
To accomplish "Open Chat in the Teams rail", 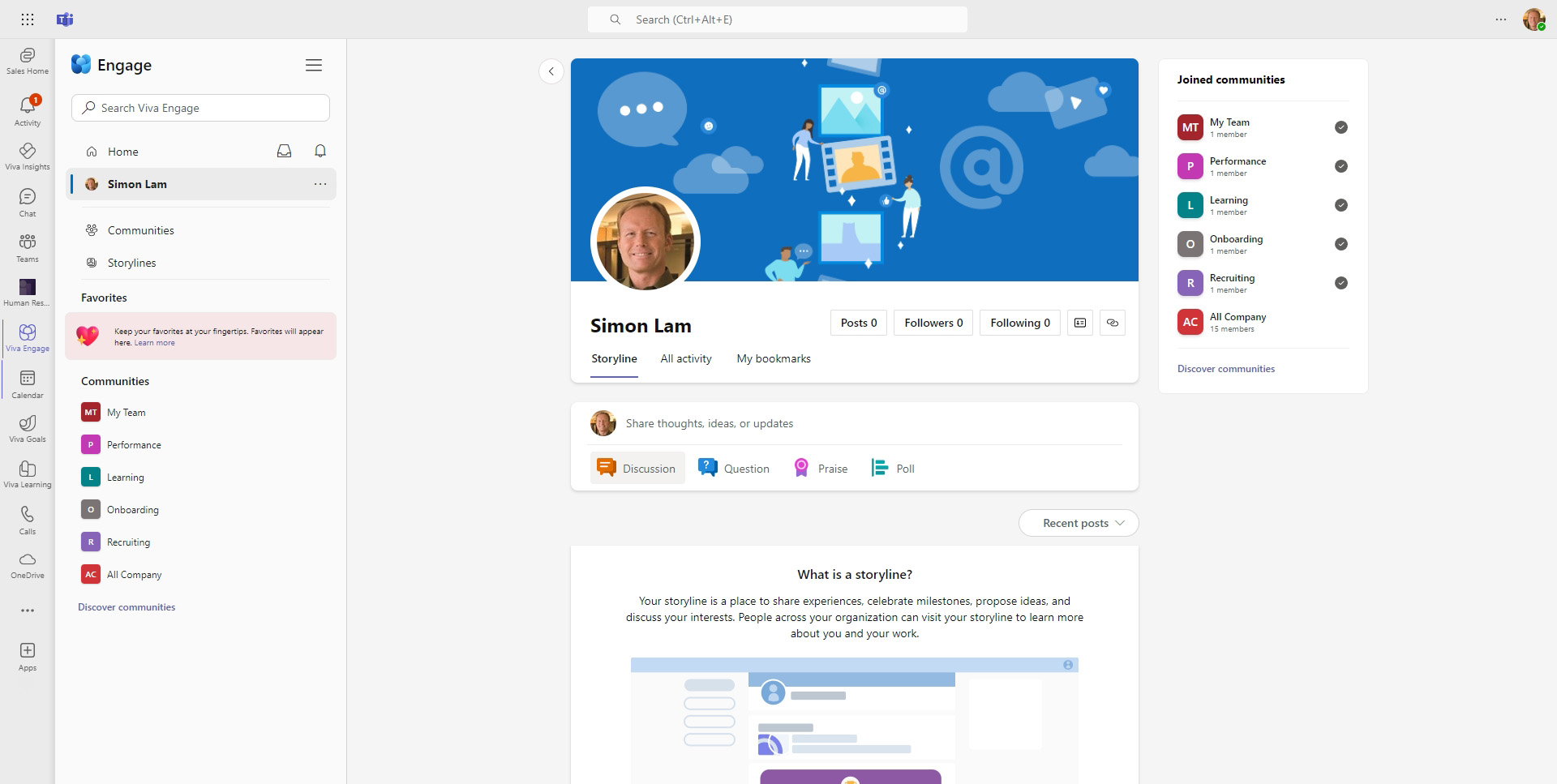I will click(x=28, y=203).
